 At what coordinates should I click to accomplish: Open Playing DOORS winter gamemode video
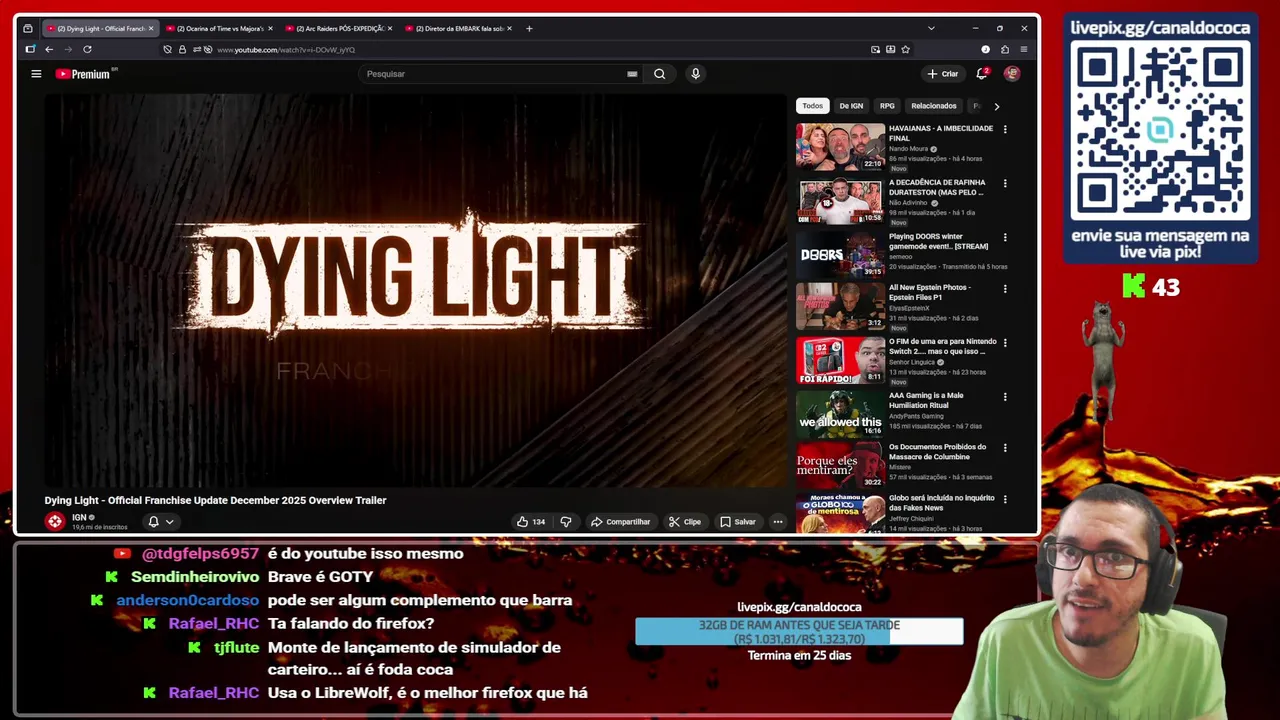tap(840, 254)
